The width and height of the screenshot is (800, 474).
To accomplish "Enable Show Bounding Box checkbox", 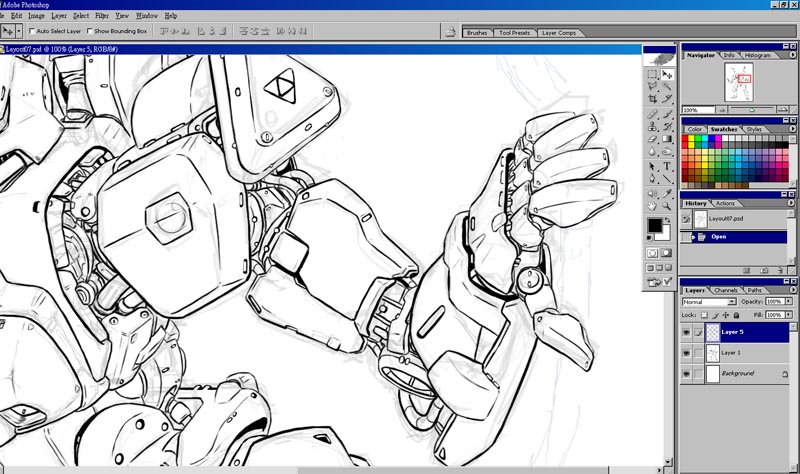I will 90,31.
